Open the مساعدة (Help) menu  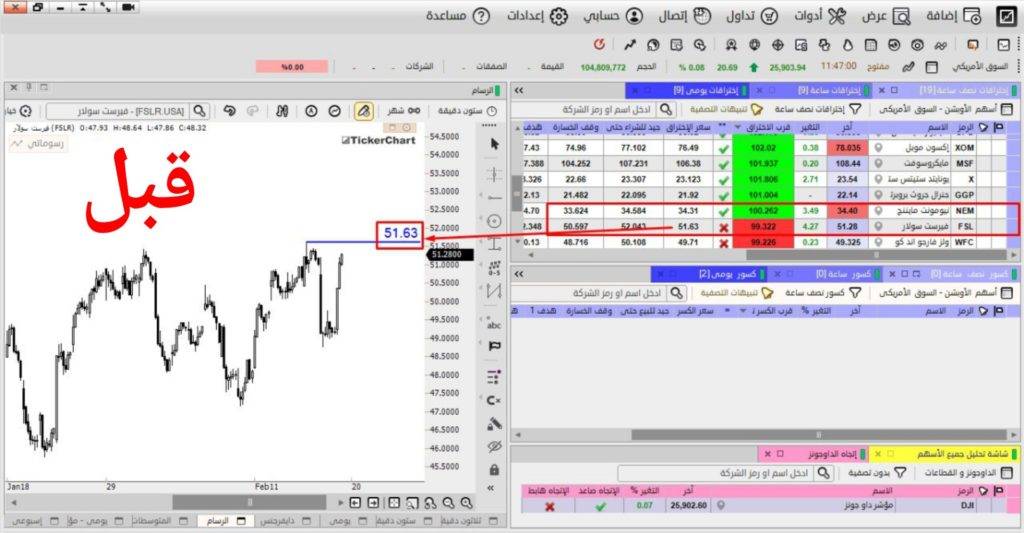(458, 16)
